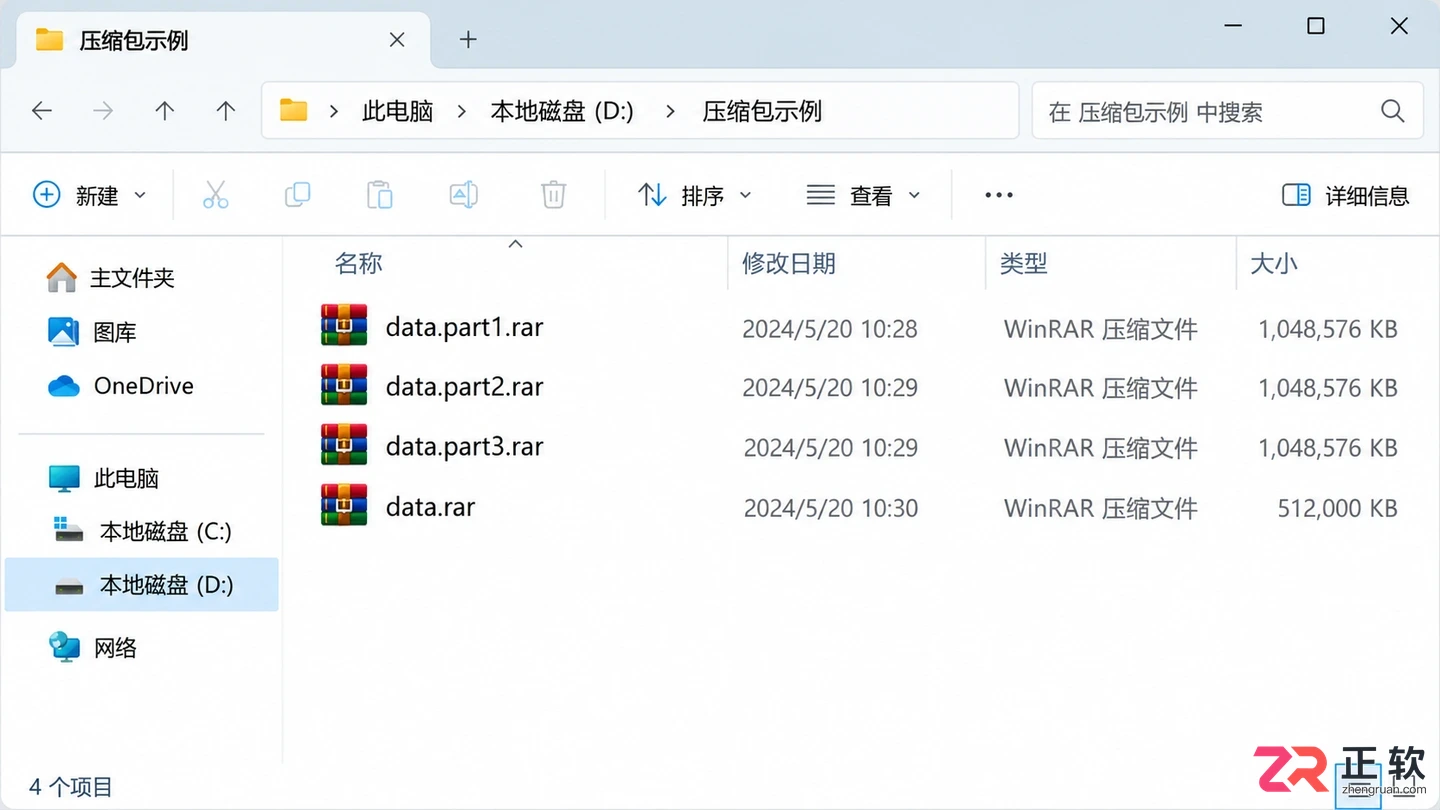Go back with the left arrow button
The height and width of the screenshot is (810, 1440).
pyautogui.click(x=42, y=111)
